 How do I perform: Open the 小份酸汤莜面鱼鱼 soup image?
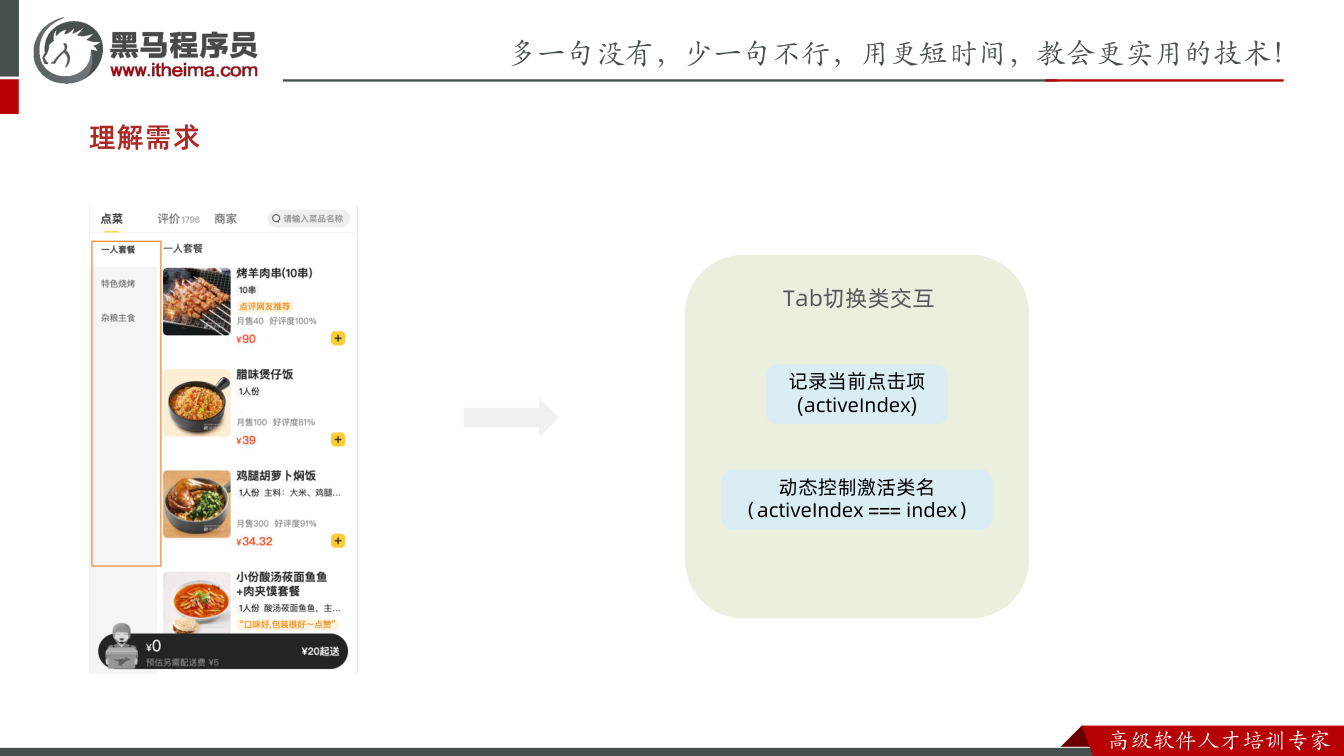point(197,603)
